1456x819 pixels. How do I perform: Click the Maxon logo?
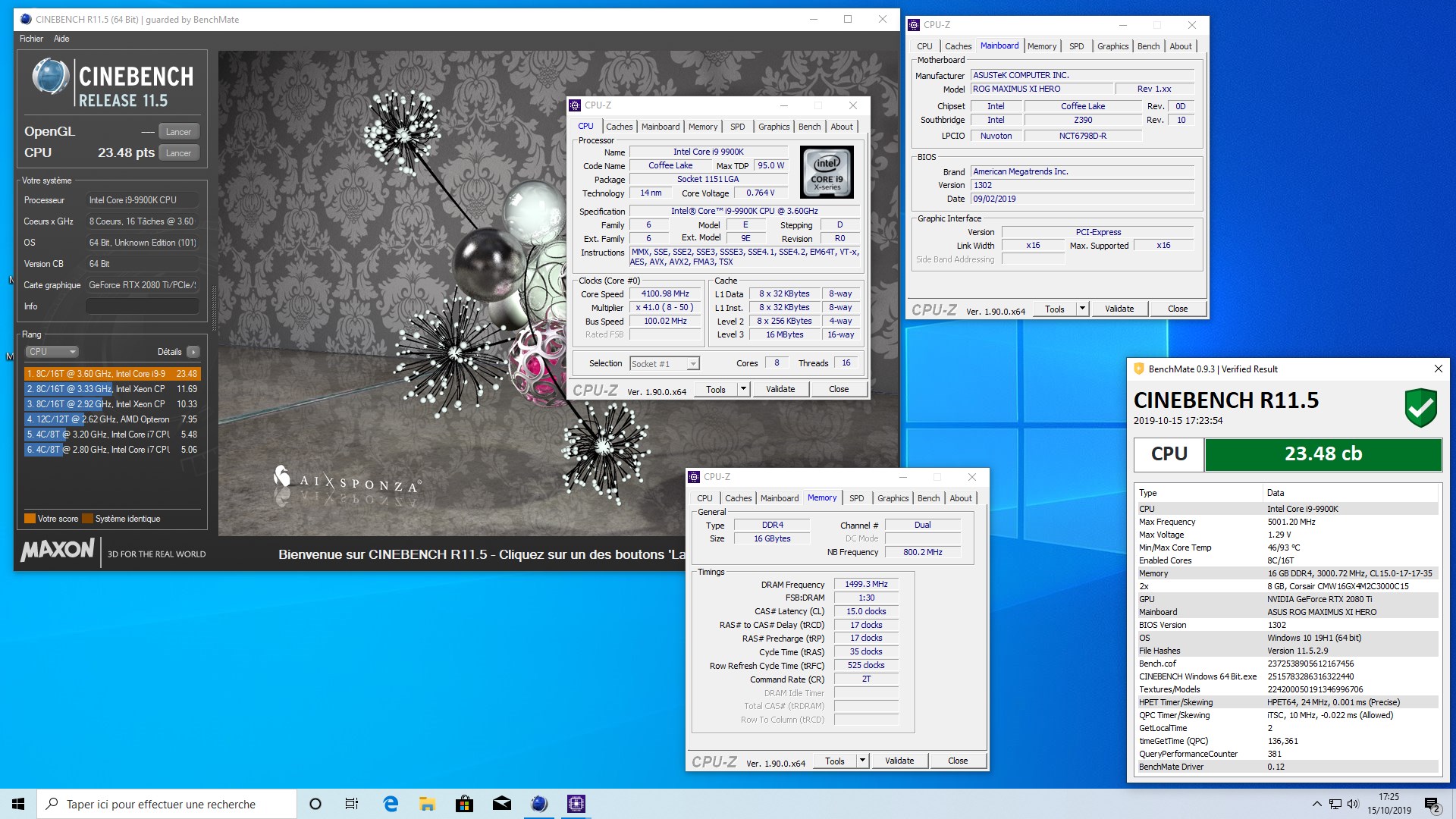tap(58, 550)
